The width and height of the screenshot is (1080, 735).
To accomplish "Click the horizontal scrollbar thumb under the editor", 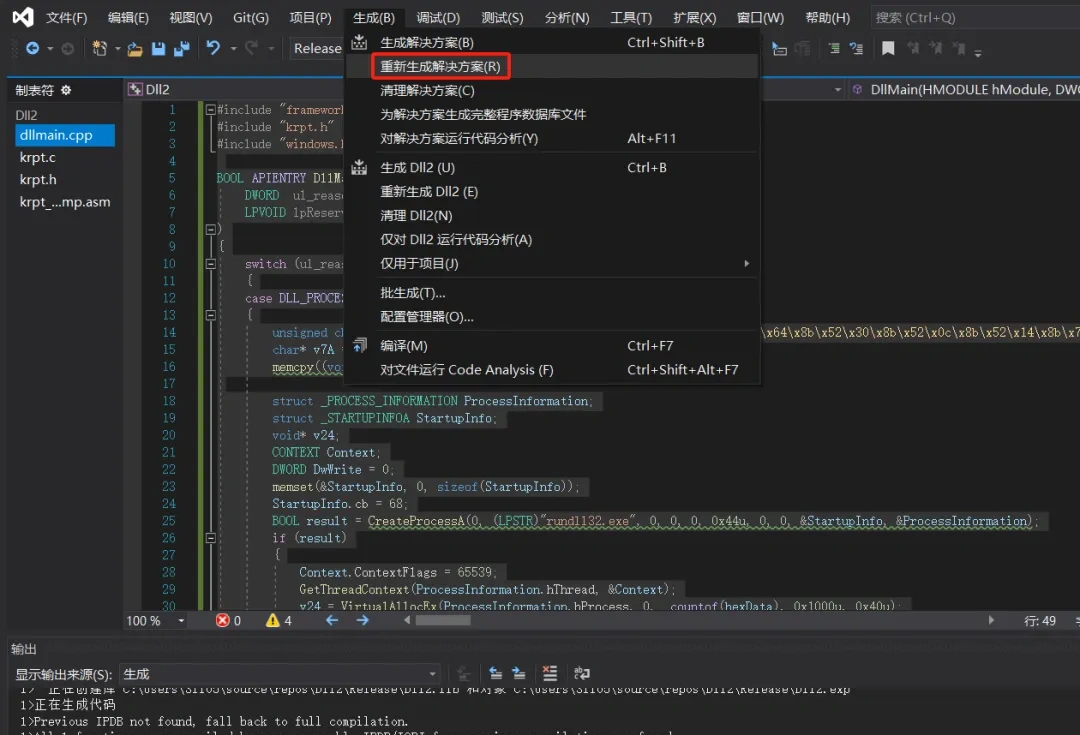I will tap(443, 621).
